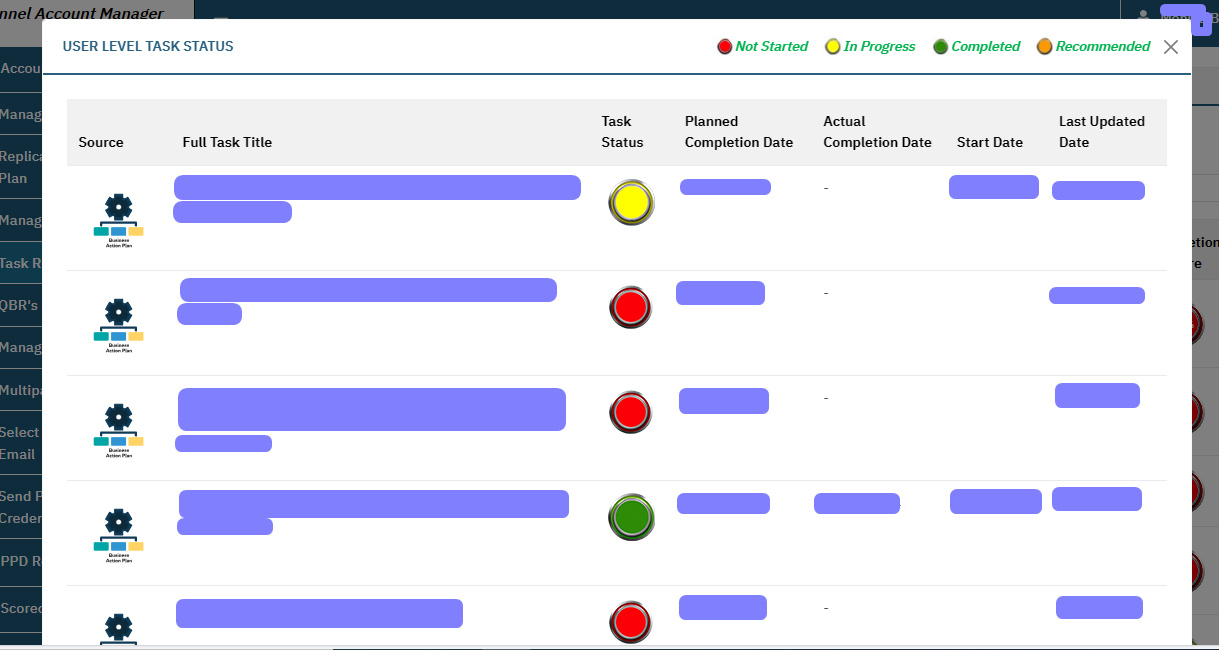Open the Multipa item in the background sidebar
Image resolution: width=1219 pixels, height=650 pixels.
[21, 390]
